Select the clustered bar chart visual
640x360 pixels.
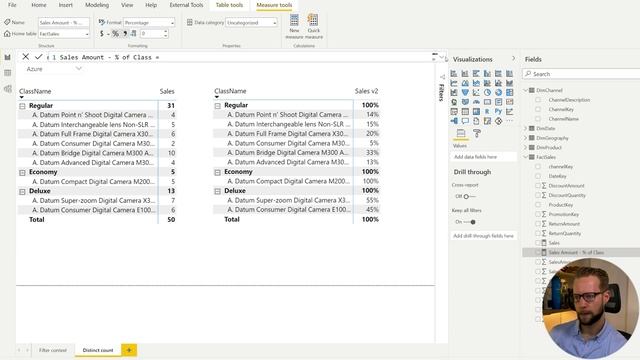pyautogui.click(x=476, y=73)
